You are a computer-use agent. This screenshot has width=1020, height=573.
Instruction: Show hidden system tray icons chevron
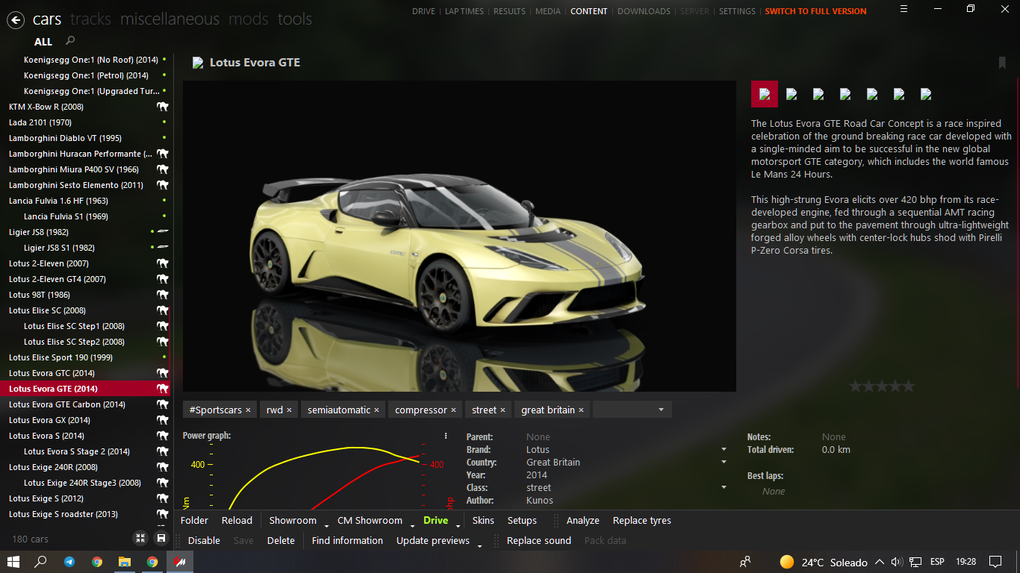(x=879, y=562)
